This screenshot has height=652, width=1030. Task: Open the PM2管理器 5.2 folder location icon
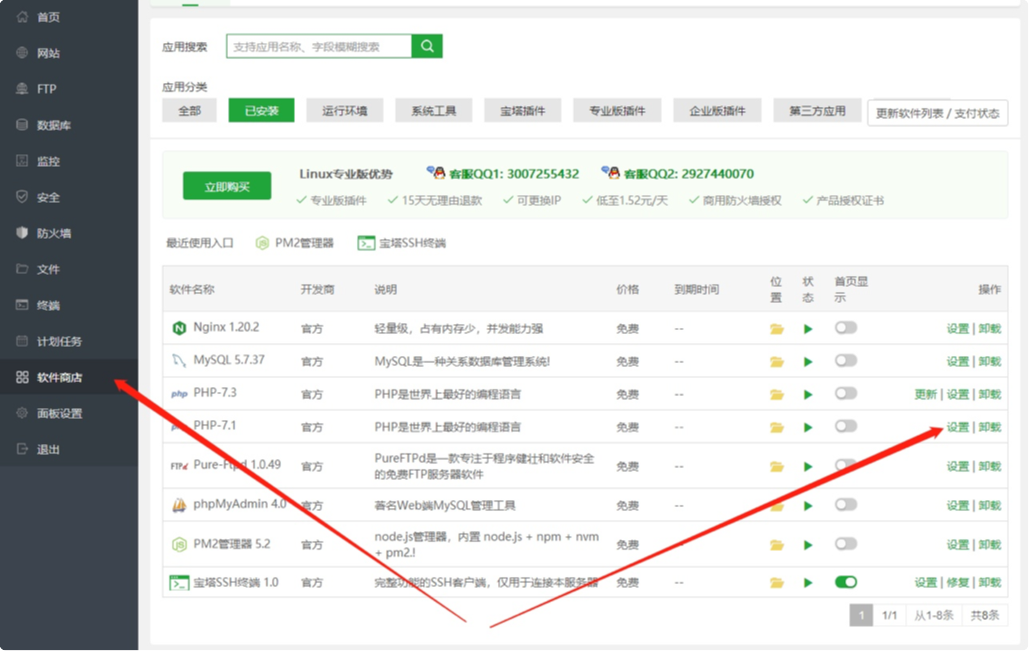pos(776,545)
